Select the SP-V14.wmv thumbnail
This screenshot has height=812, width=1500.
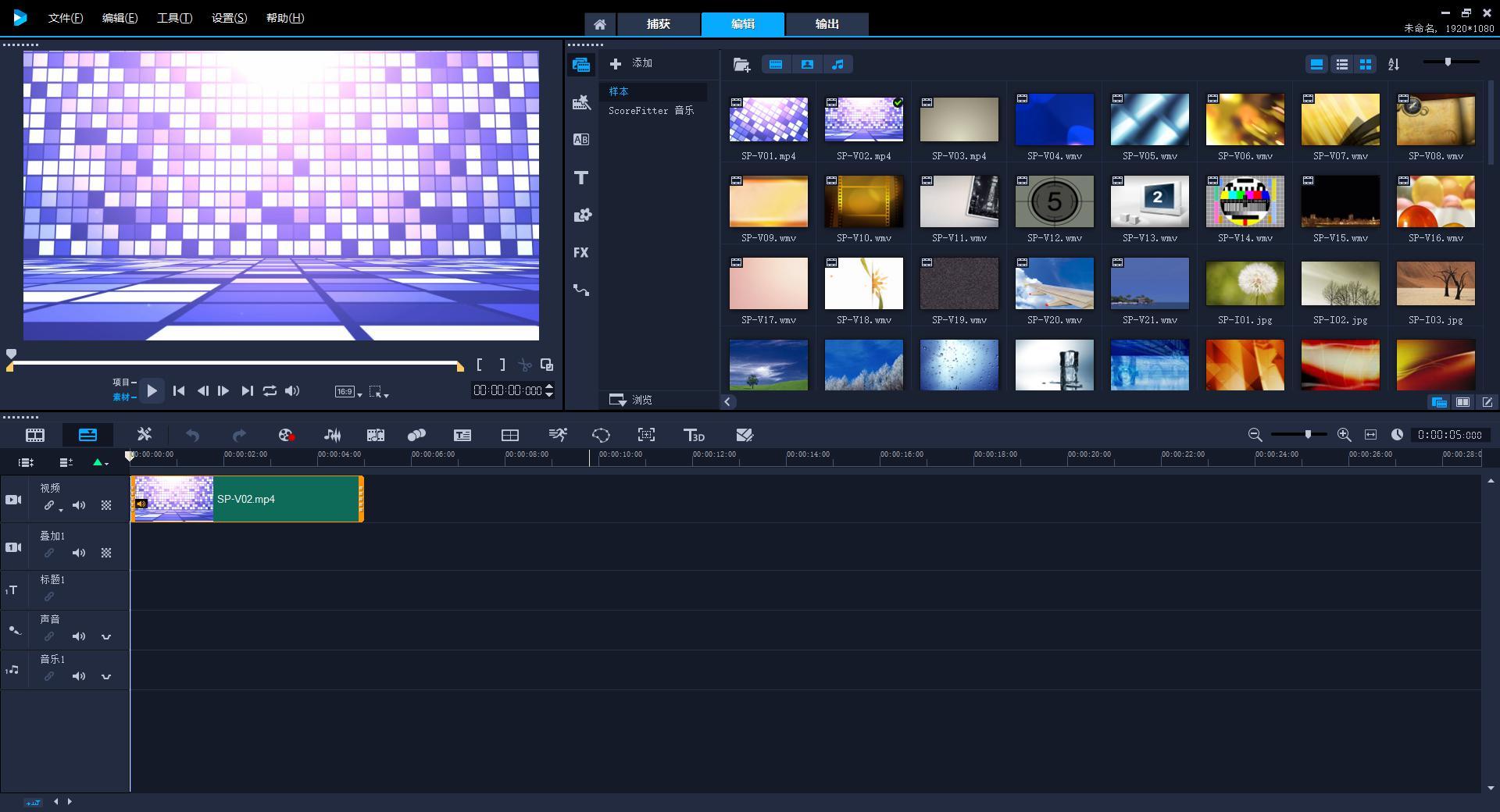click(1245, 201)
